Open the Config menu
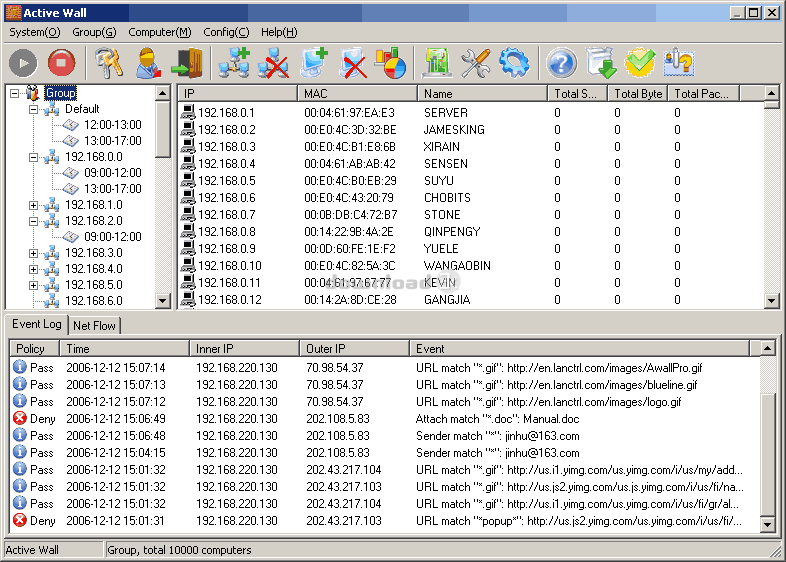 pos(226,32)
